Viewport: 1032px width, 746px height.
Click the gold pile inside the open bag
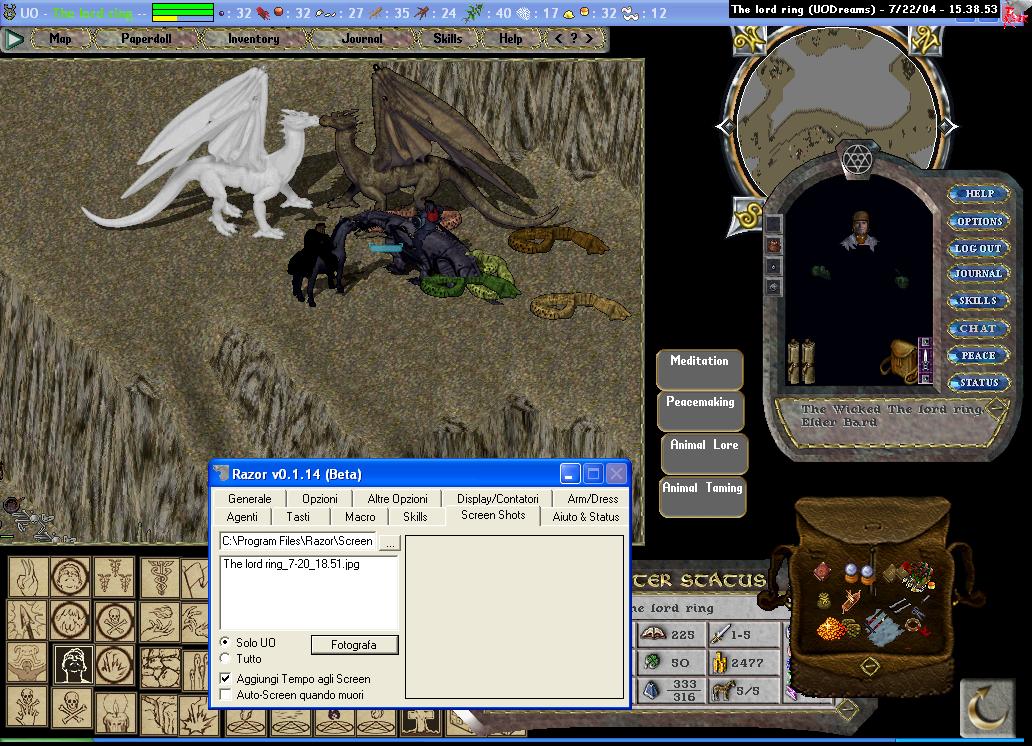point(830,628)
